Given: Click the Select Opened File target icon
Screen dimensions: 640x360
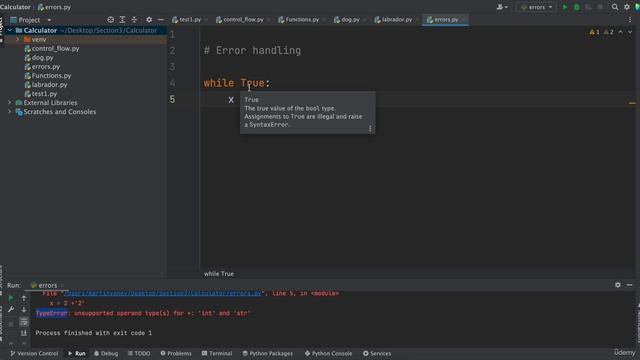Looking at the screenshot, I should pyautogui.click(x=111, y=20).
